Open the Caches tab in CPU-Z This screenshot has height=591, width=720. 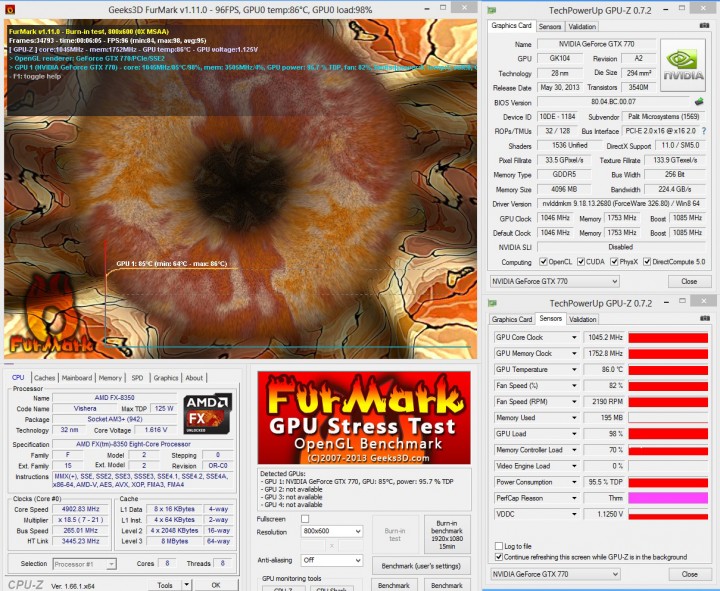pos(44,377)
